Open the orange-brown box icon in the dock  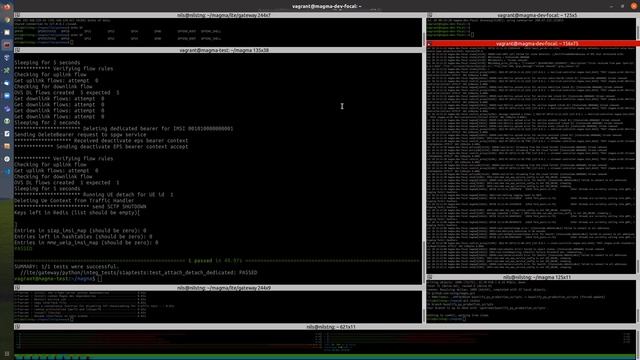pyautogui.click(x=7, y=146)
